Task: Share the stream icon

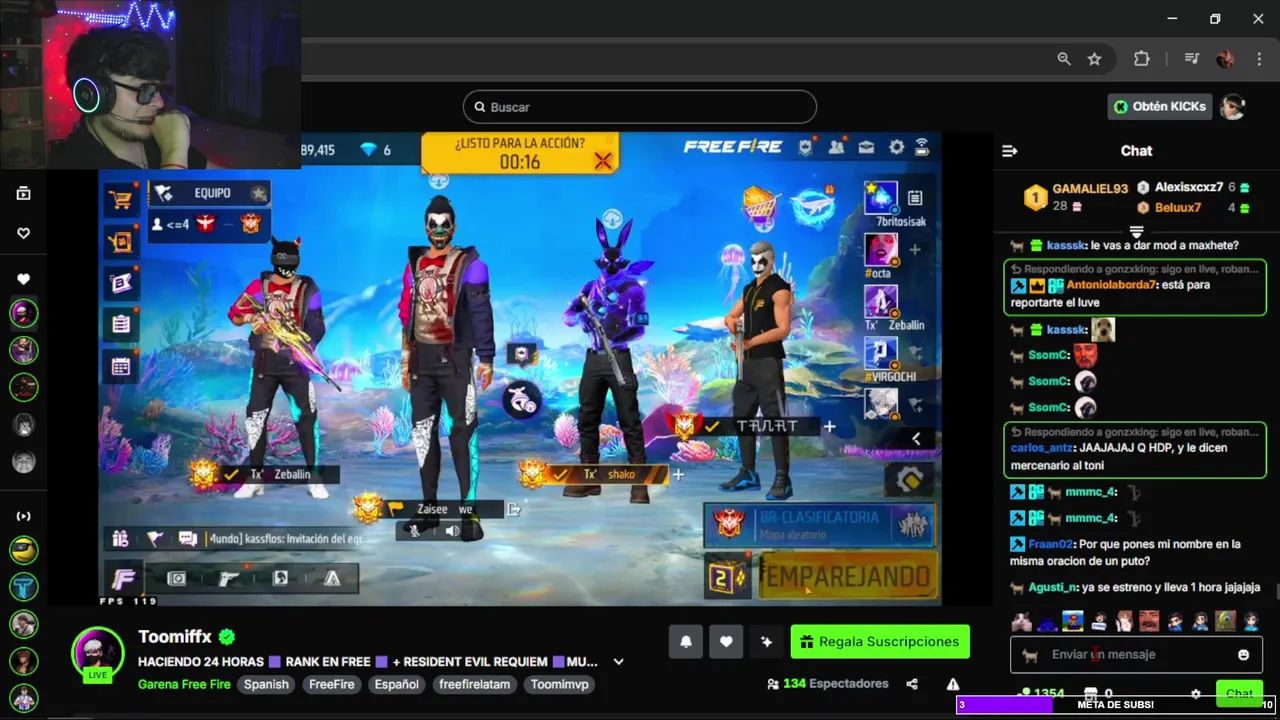Action: pos(912,684)
